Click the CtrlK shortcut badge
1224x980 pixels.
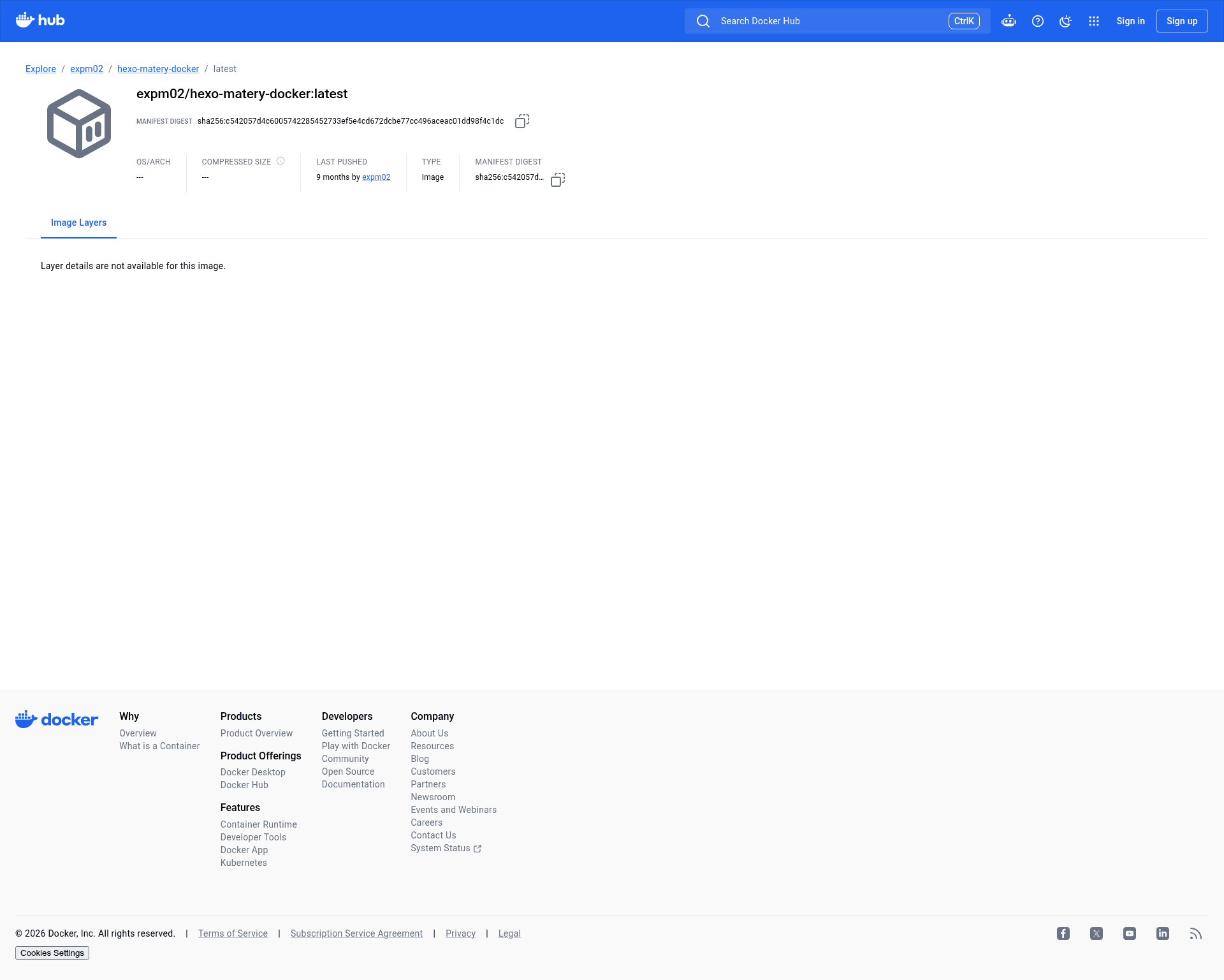coord(964,21)
